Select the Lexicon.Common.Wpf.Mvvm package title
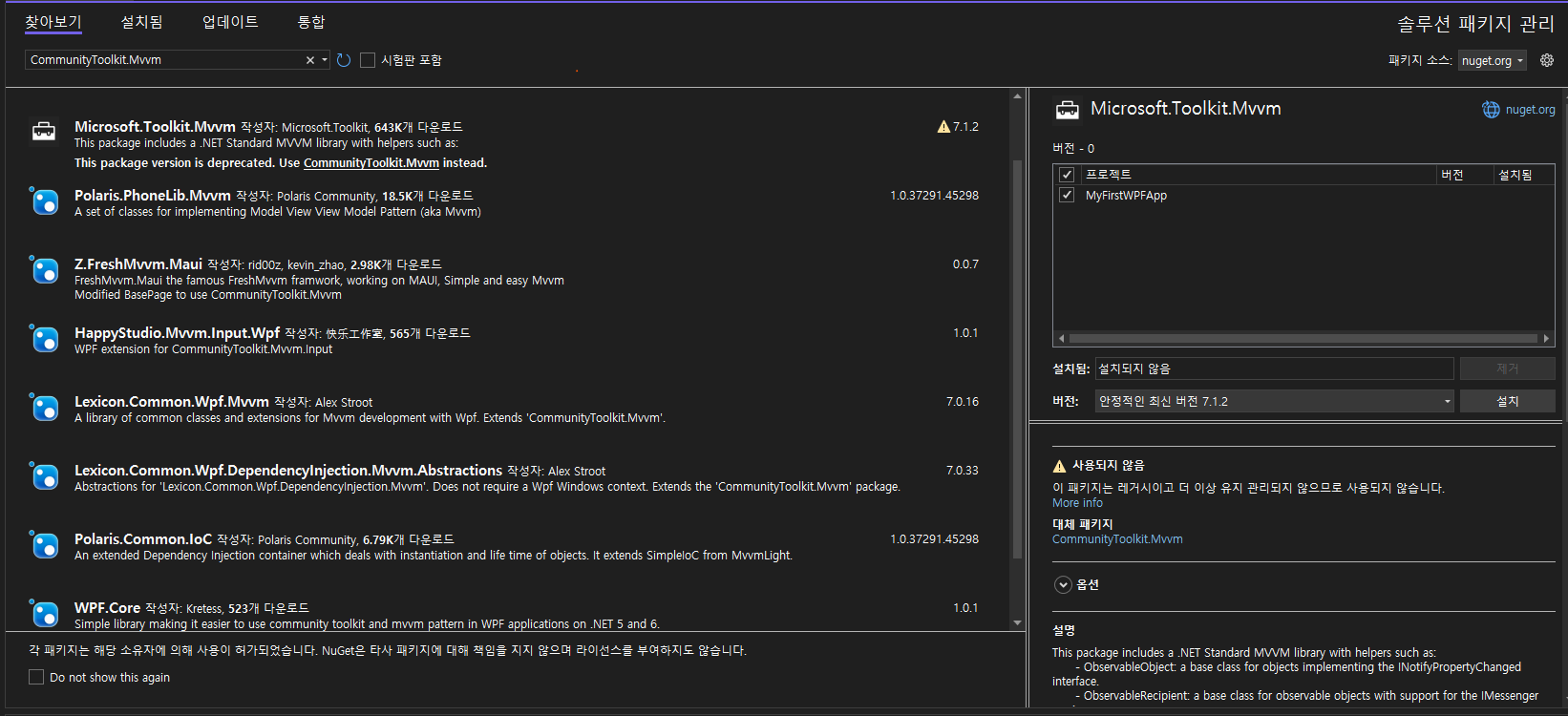The image size is (1568, 716). click(172, 402)
